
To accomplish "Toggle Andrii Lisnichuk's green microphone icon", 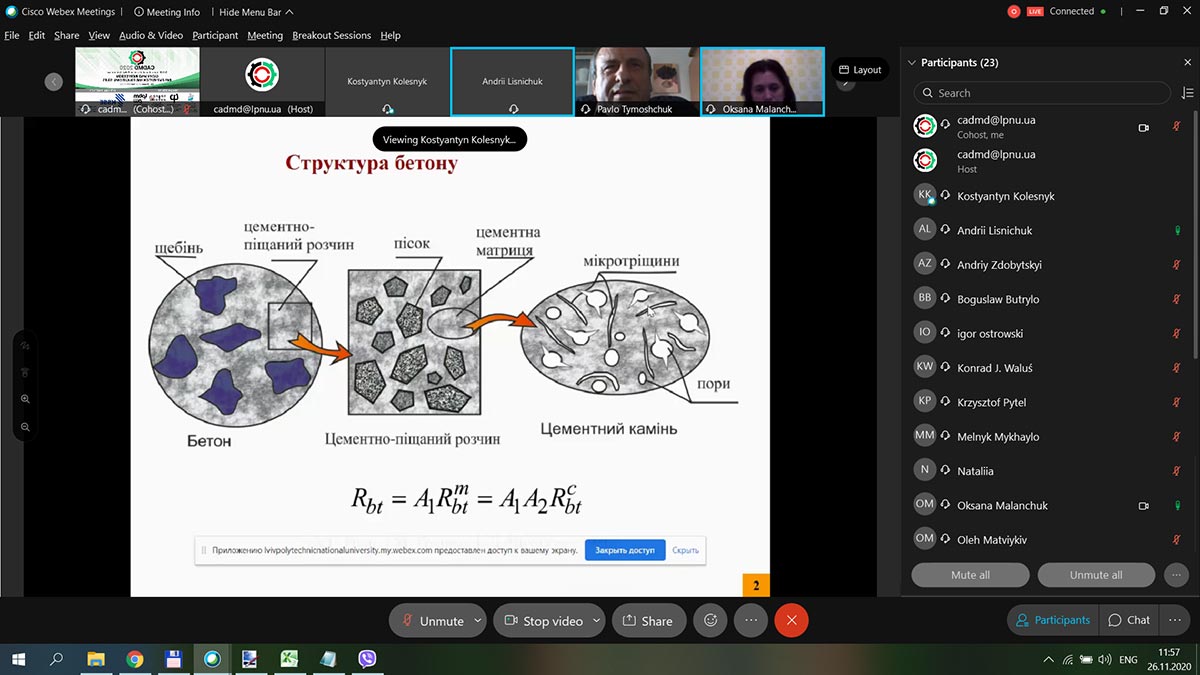I will point(1177,231).
